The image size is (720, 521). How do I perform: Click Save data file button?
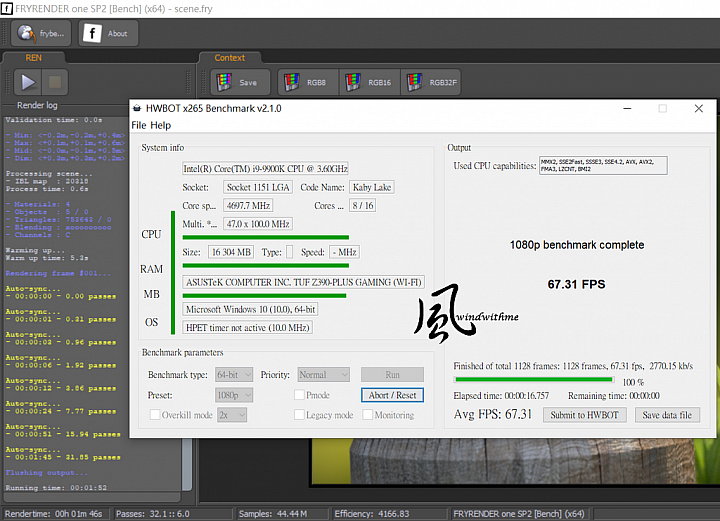pos(667,415)
